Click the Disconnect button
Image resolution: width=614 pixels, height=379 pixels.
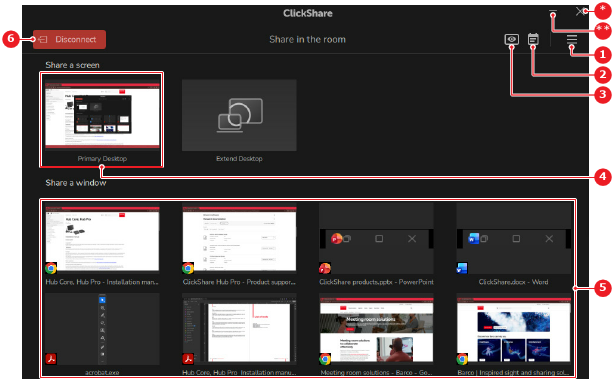(69, 40)
